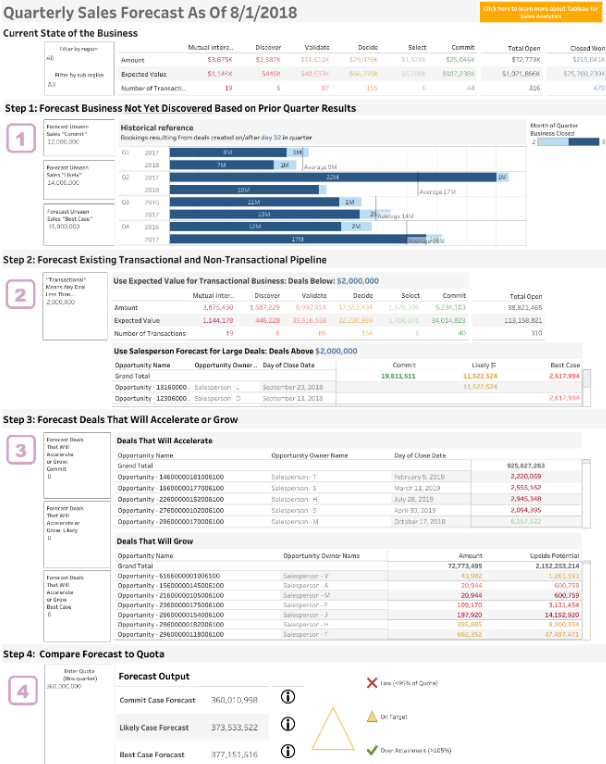This screenshot has width=606, height=764.
Task: Open the Filter by sub region dropdown
Action: click(78, 84)
